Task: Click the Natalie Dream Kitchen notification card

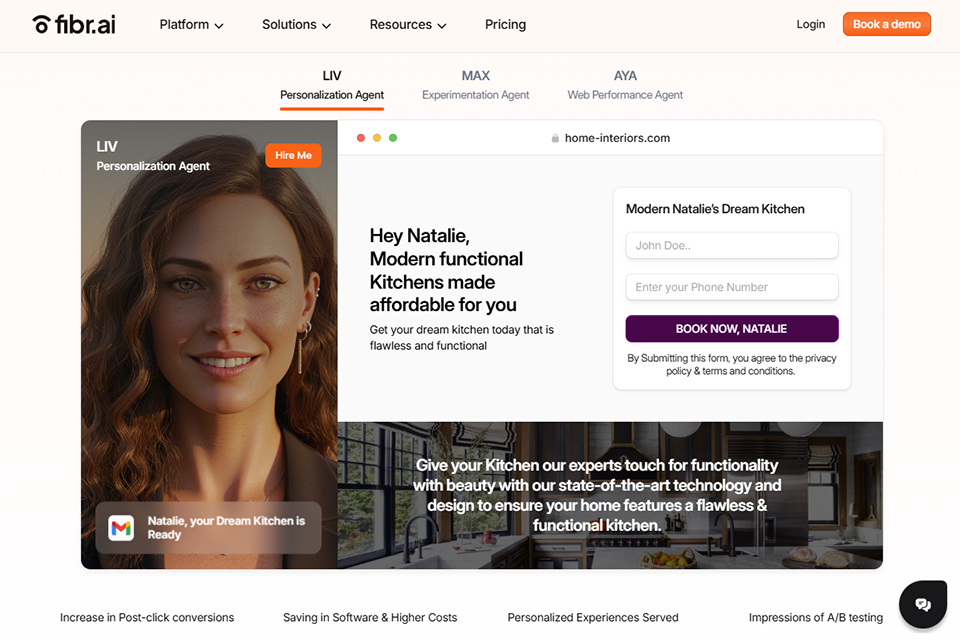Action: click(209, 528)
